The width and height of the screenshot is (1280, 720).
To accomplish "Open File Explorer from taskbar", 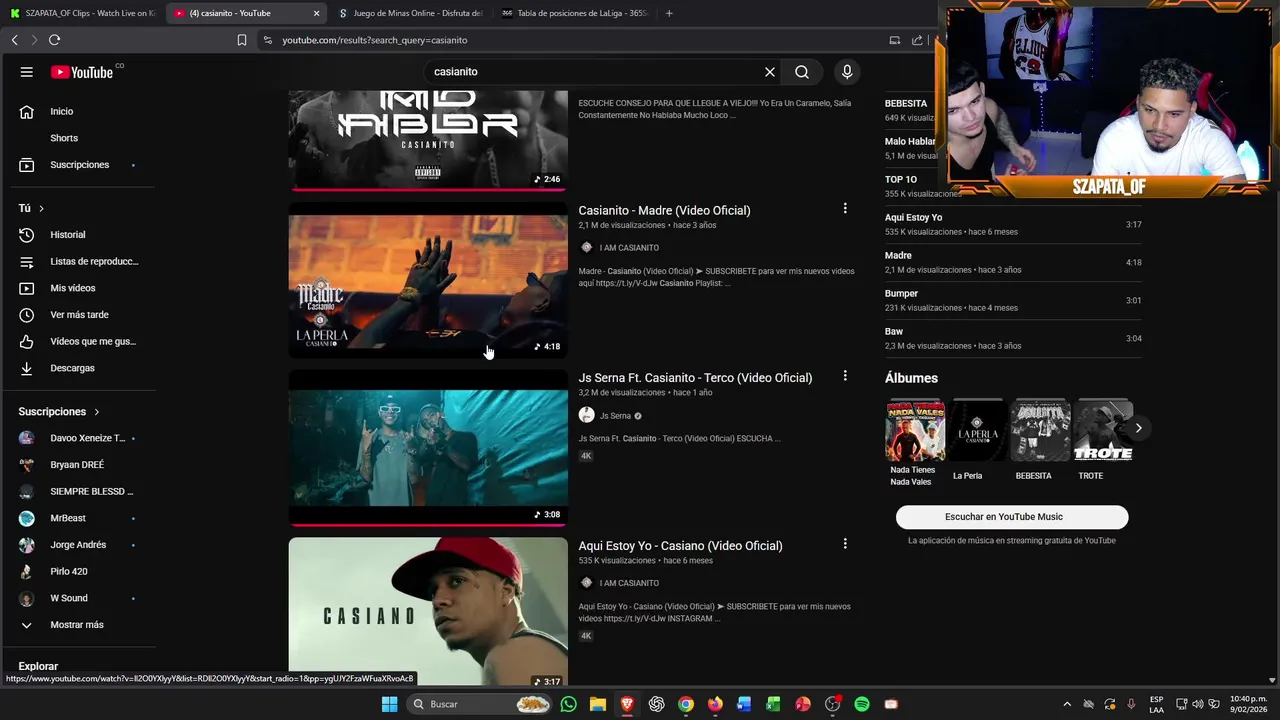I will point(598,704).
